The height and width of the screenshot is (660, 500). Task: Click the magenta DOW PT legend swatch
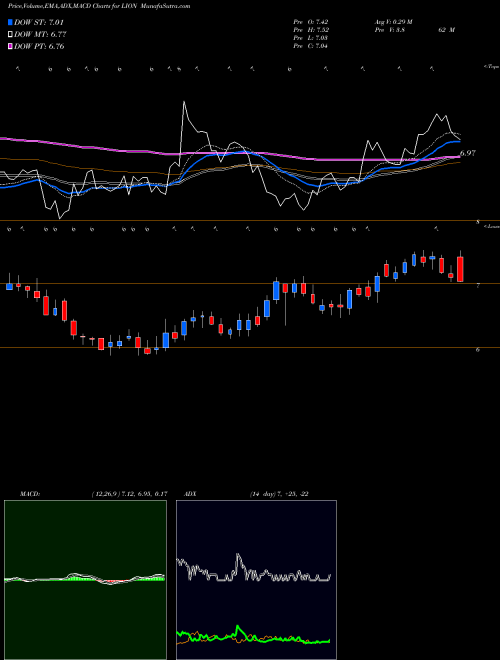[x=11, y=46]
